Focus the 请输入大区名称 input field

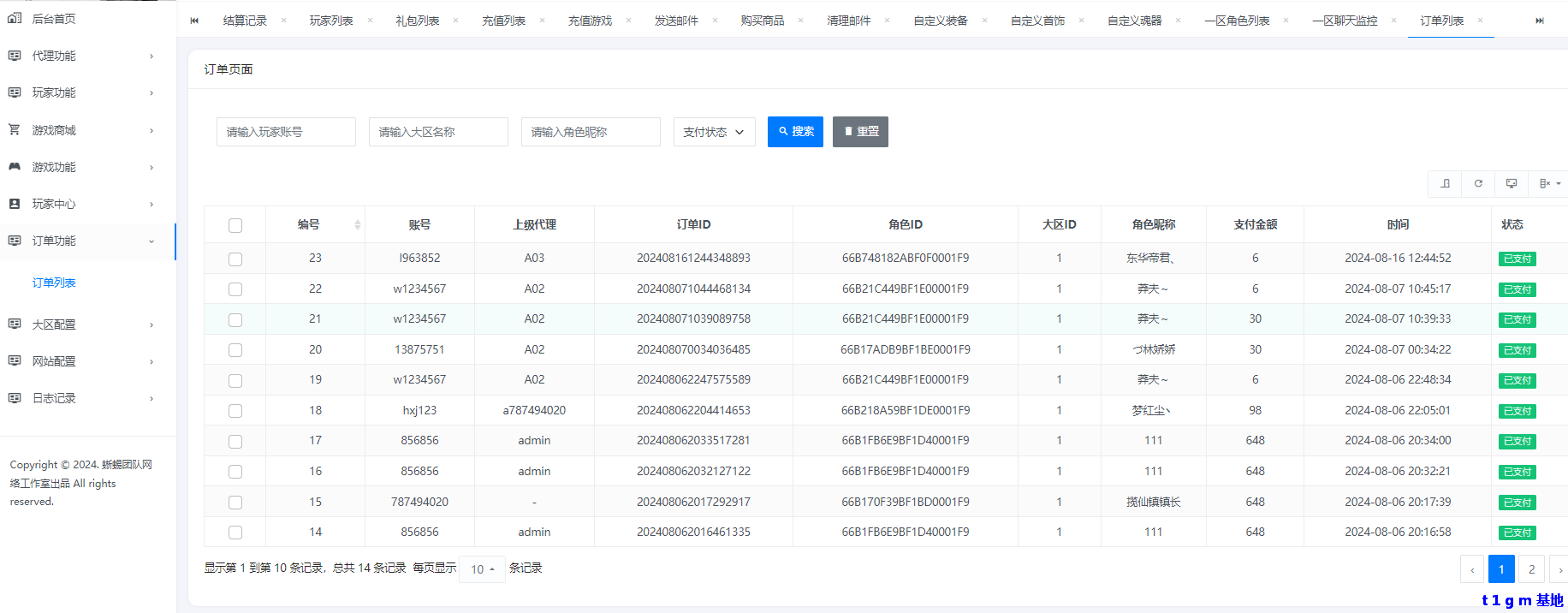[x=438, y=132]
